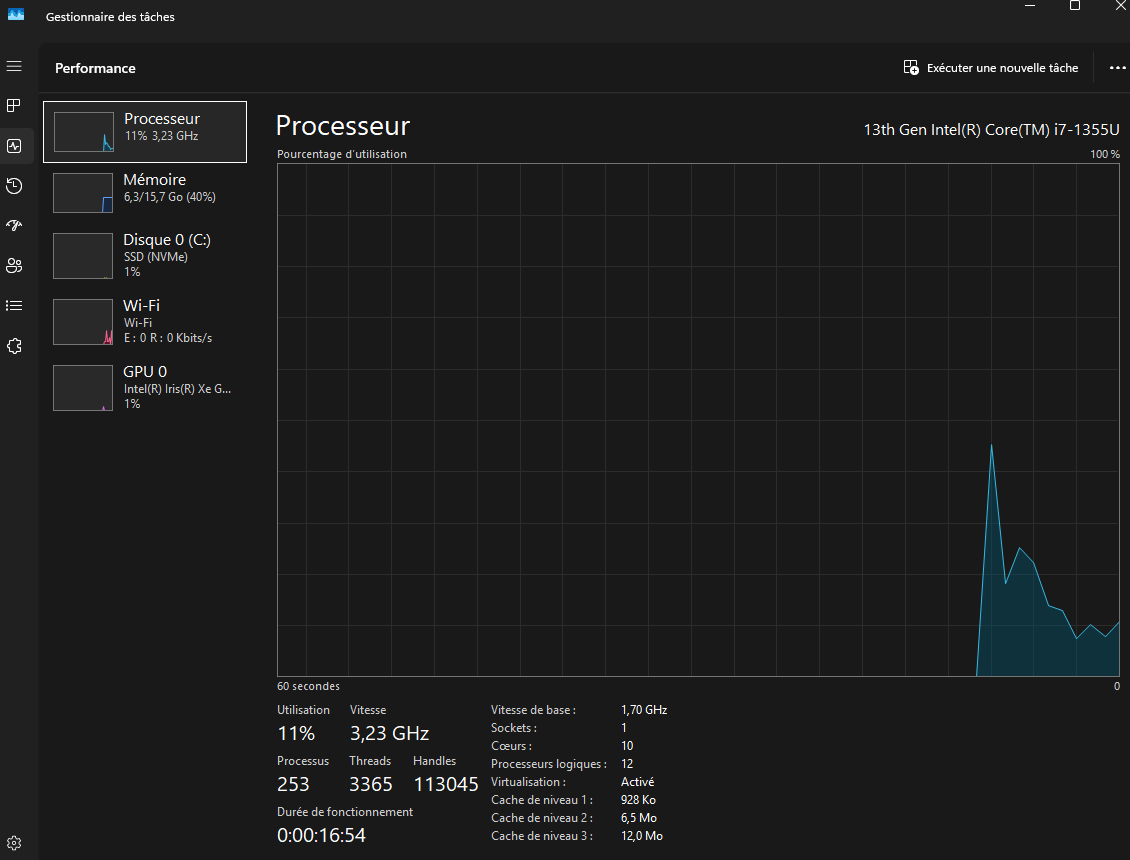Open the Services puzzle icon

(x=14, y=346)
